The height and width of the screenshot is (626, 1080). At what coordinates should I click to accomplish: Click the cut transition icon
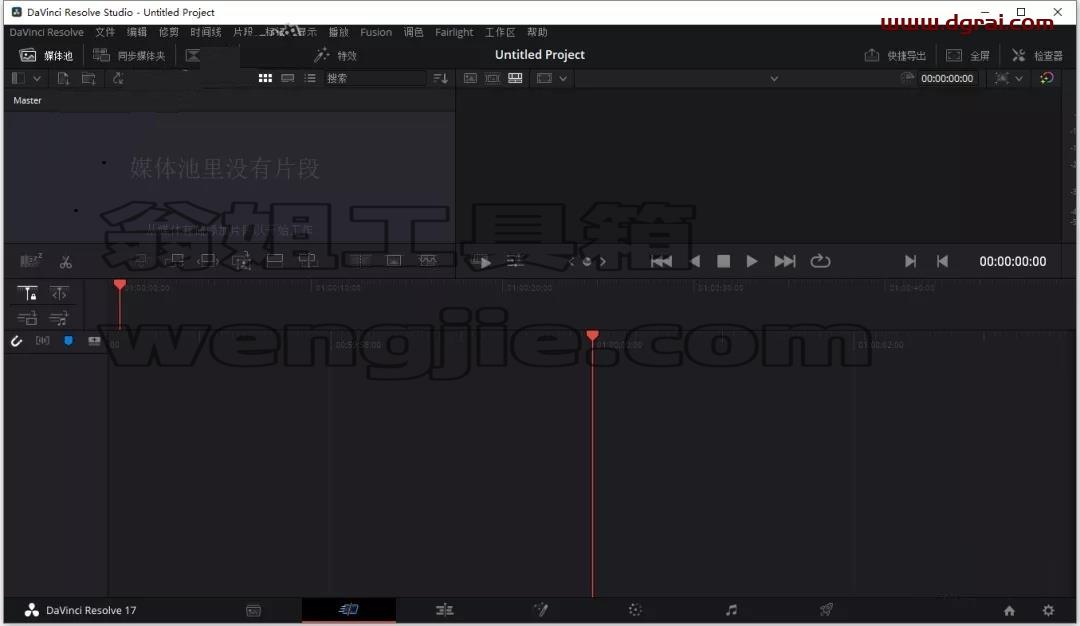[x=360, y=260]
